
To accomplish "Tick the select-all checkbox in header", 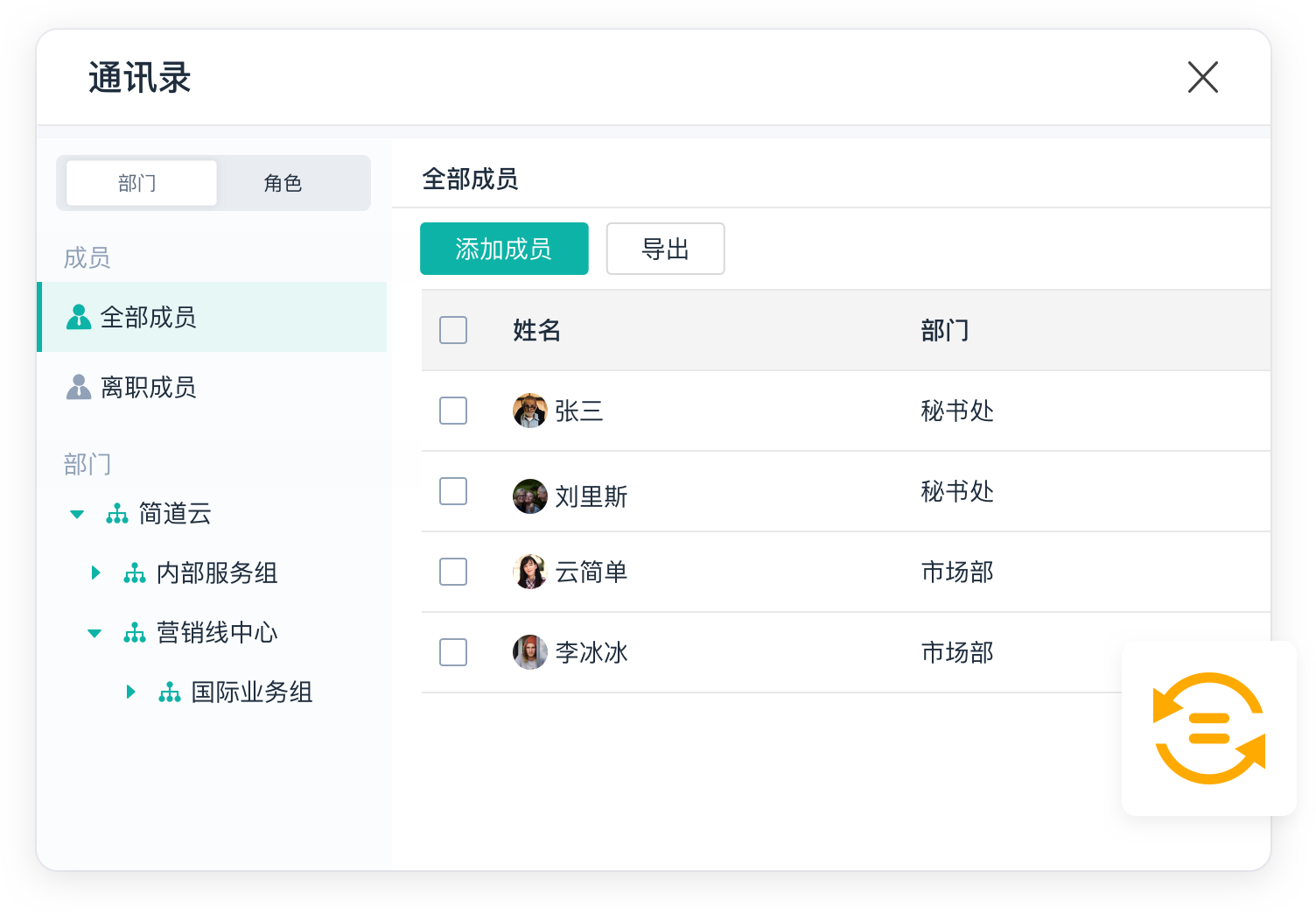I will [453, 330].
